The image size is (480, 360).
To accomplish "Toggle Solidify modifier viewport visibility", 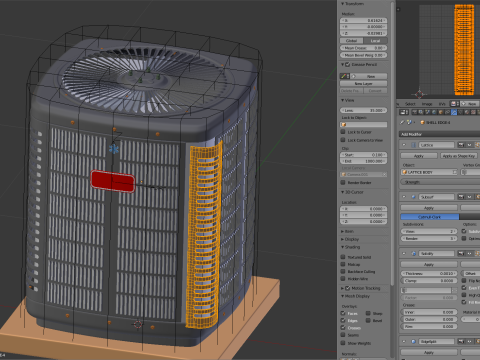I will tap(469, 253).
